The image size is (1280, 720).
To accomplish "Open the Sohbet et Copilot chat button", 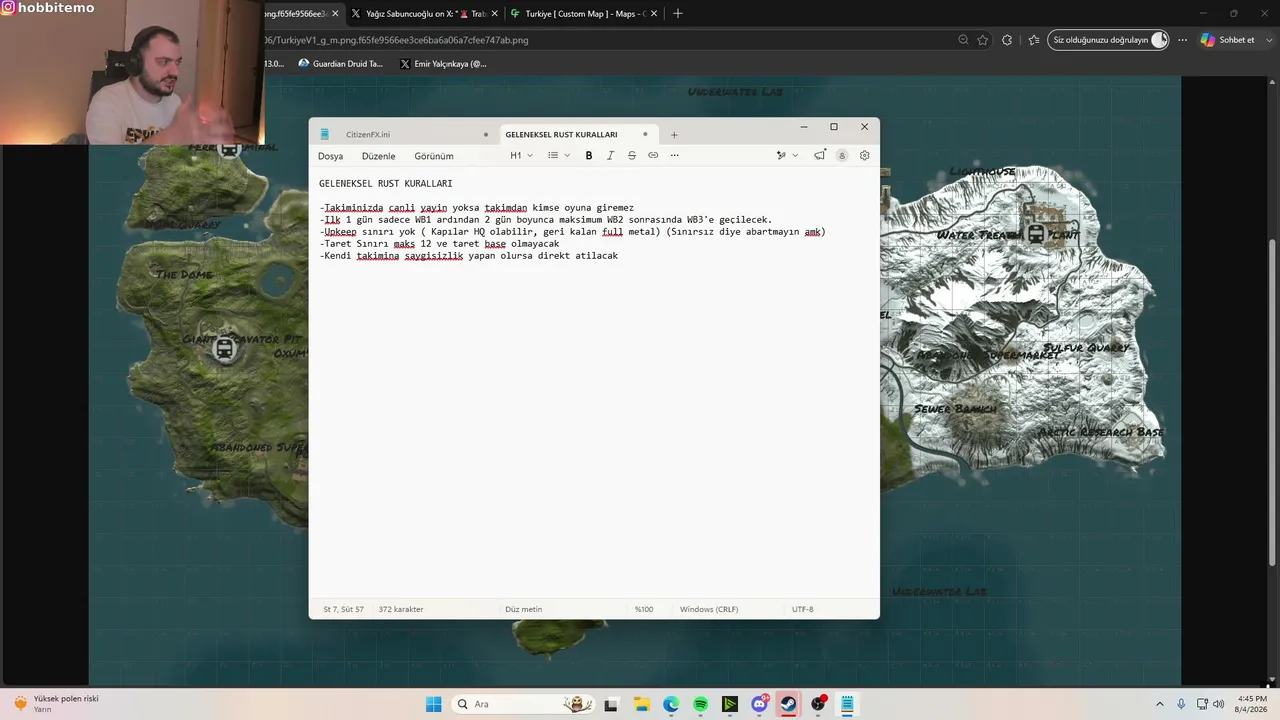I will click(x=1227, y=40).
